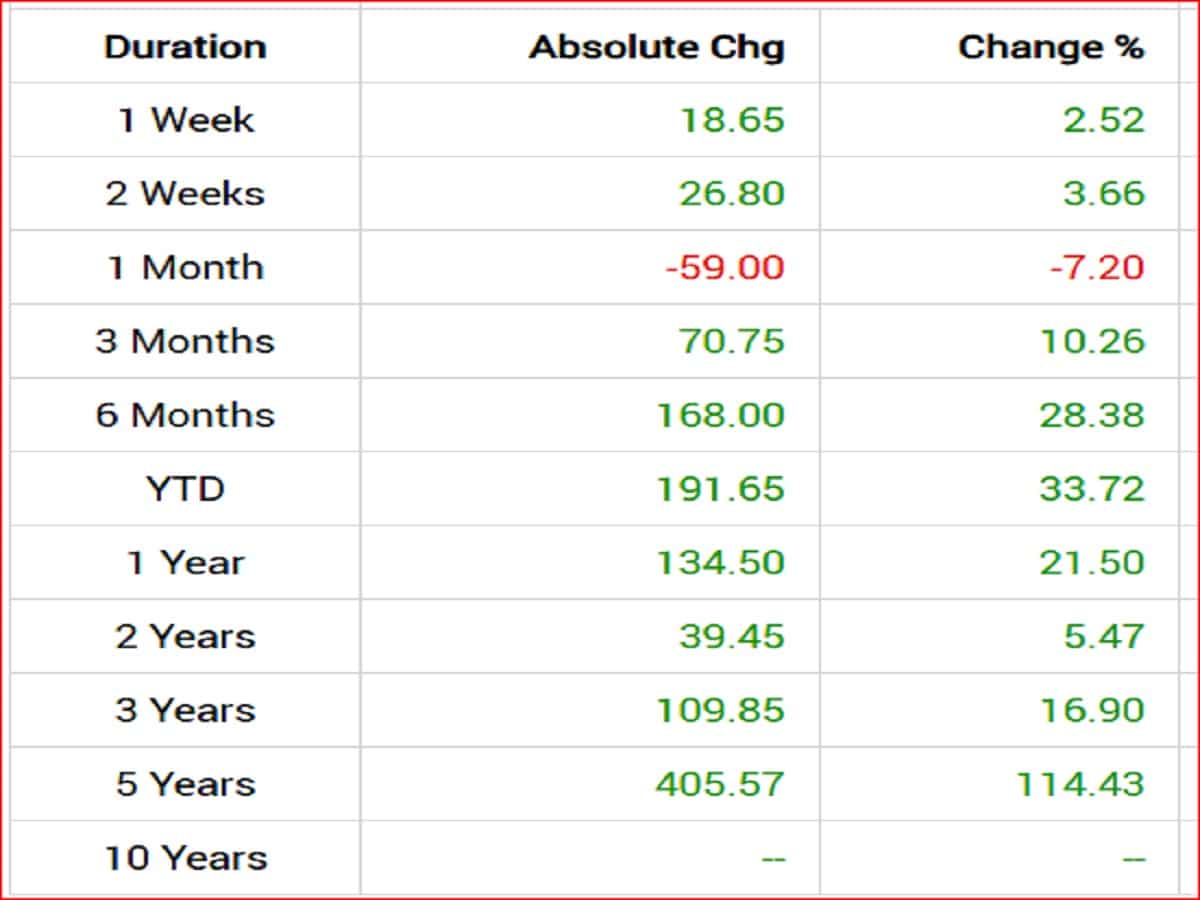
Task: Click the 2 Years row label
Action: click(x=185, y=637)
